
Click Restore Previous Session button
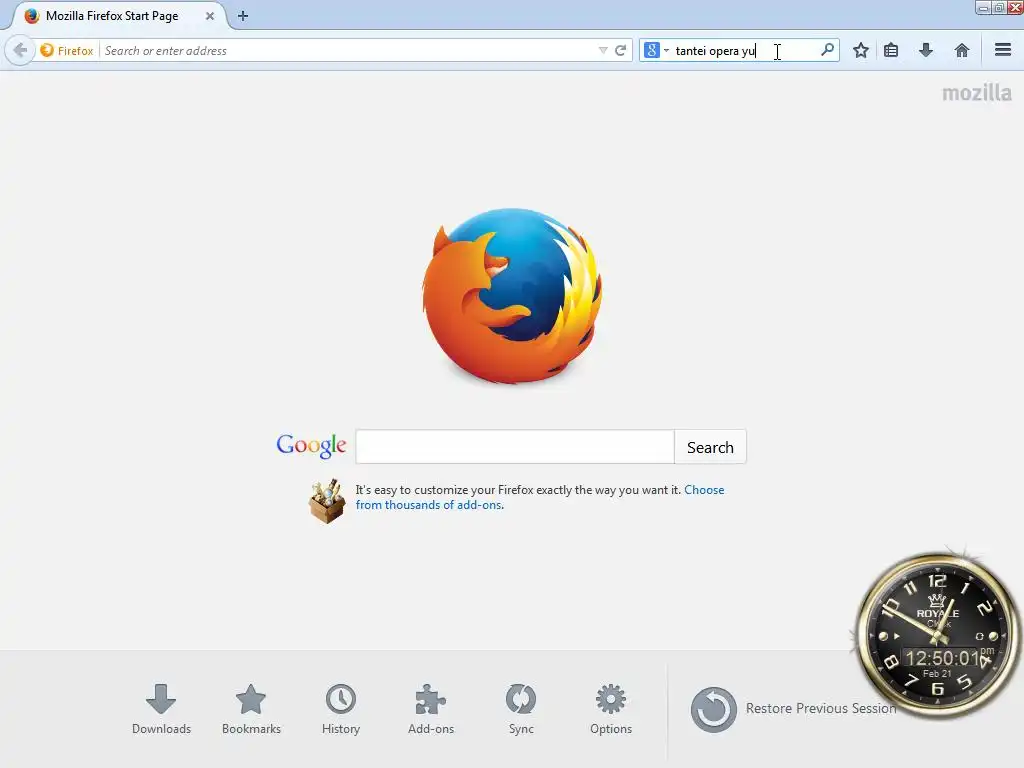(x=793, y=709)
